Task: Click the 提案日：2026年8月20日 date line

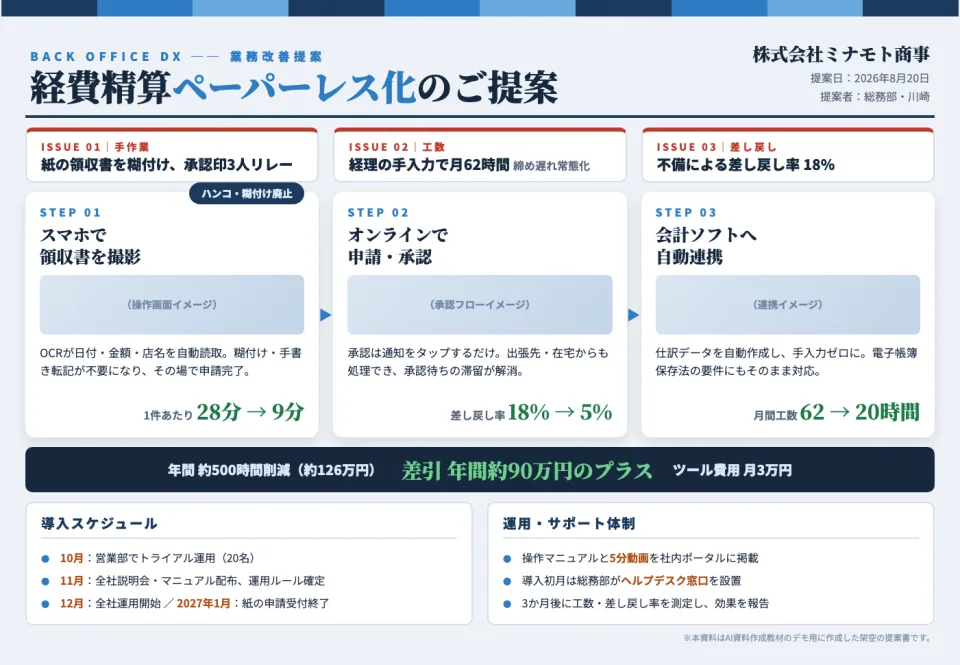Action: tap(869, 78)
